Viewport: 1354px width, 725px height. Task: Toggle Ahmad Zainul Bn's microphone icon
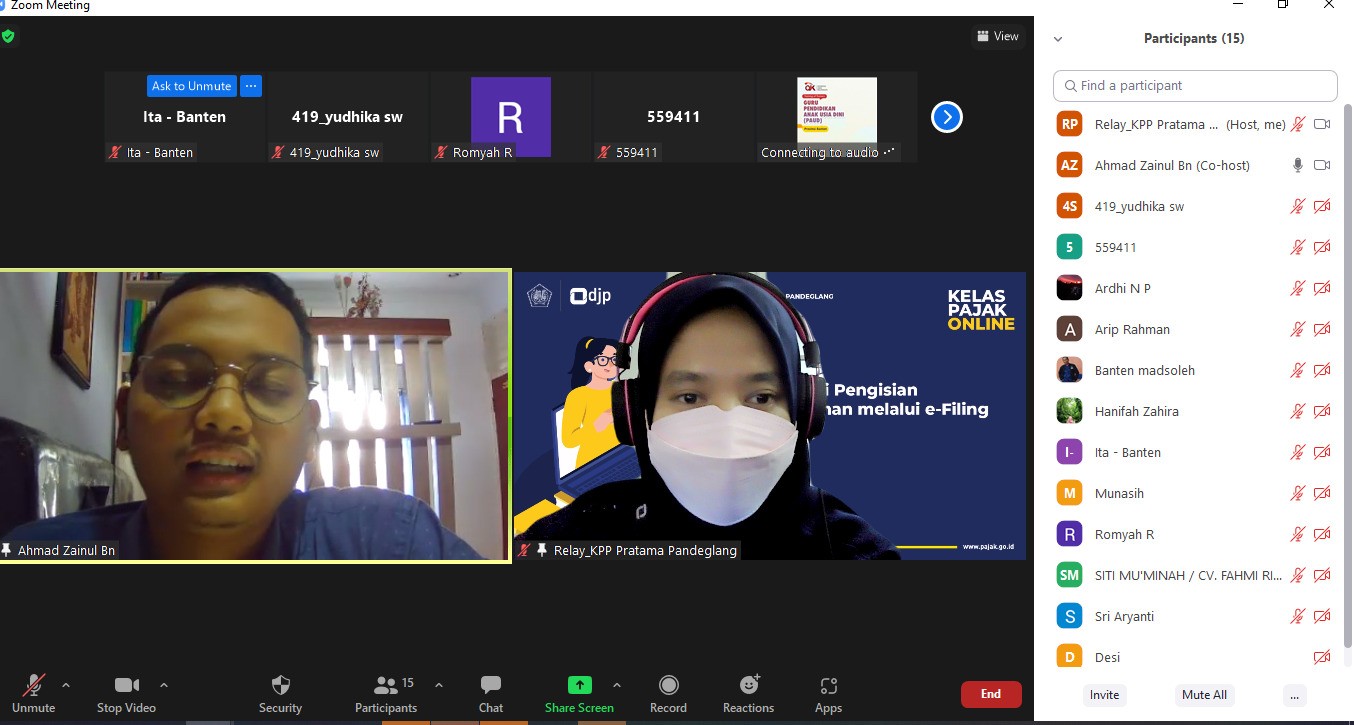coord(1298,165)
